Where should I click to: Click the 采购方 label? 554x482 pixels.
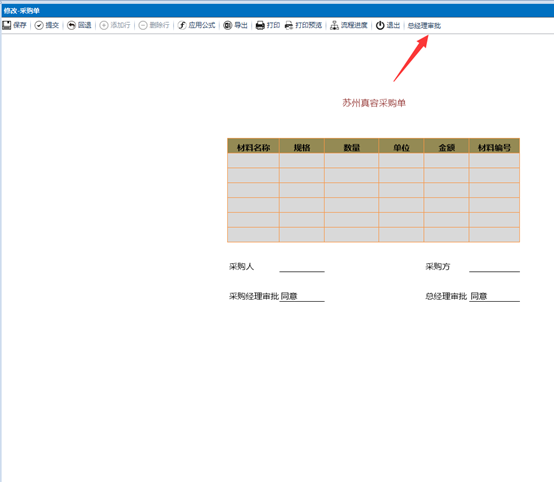point(437,266)
